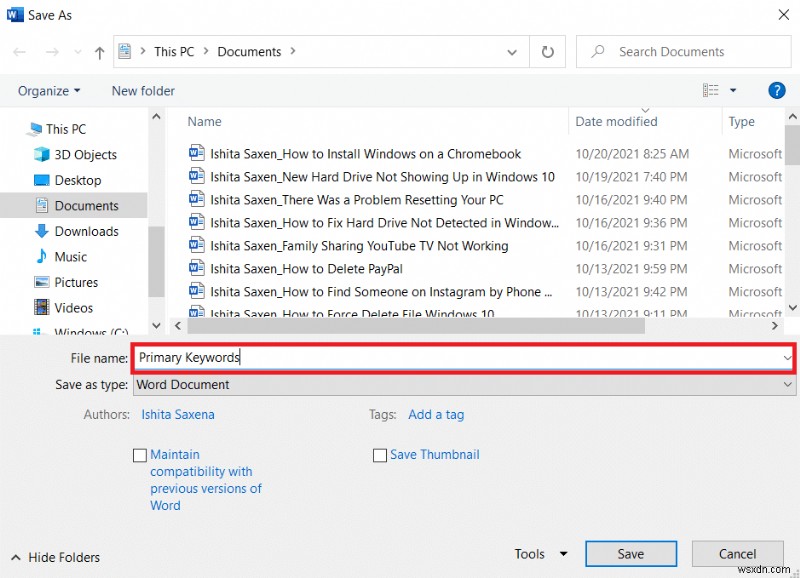This screenshot has height=578, width=800.
Task: Click the blue Help question mark icon
Action: (776, 91)
